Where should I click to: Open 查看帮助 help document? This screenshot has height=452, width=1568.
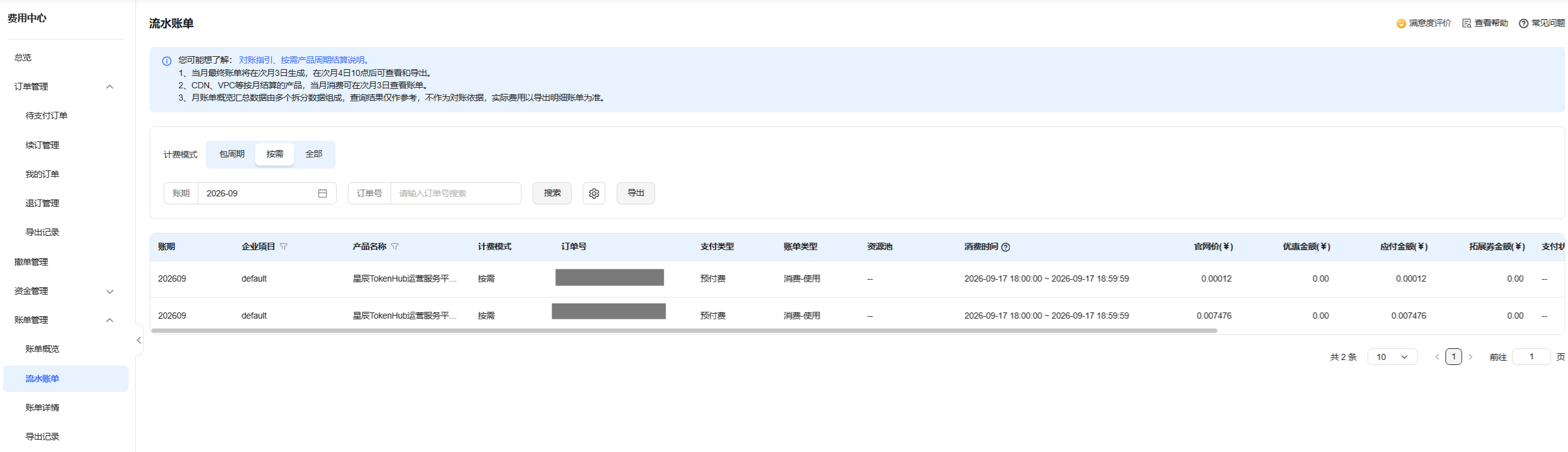(1485, 23)
